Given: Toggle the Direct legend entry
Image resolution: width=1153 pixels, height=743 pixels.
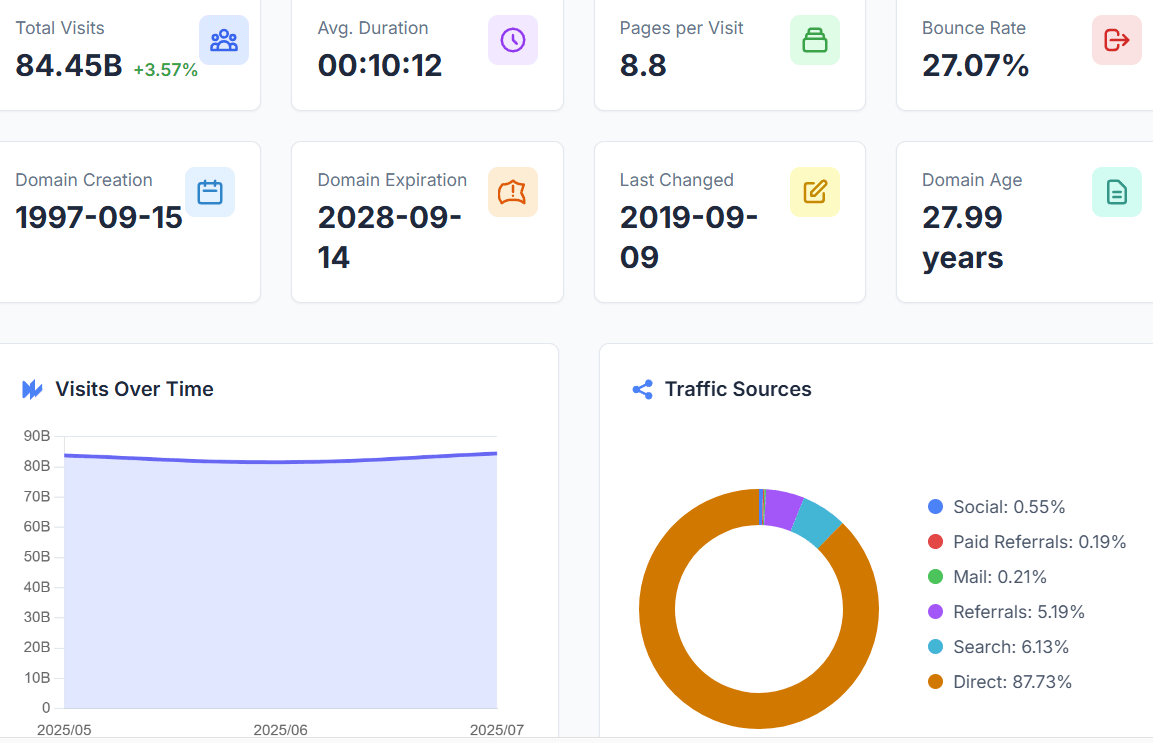Looking at the screenshot, I should pos(1014,682).
